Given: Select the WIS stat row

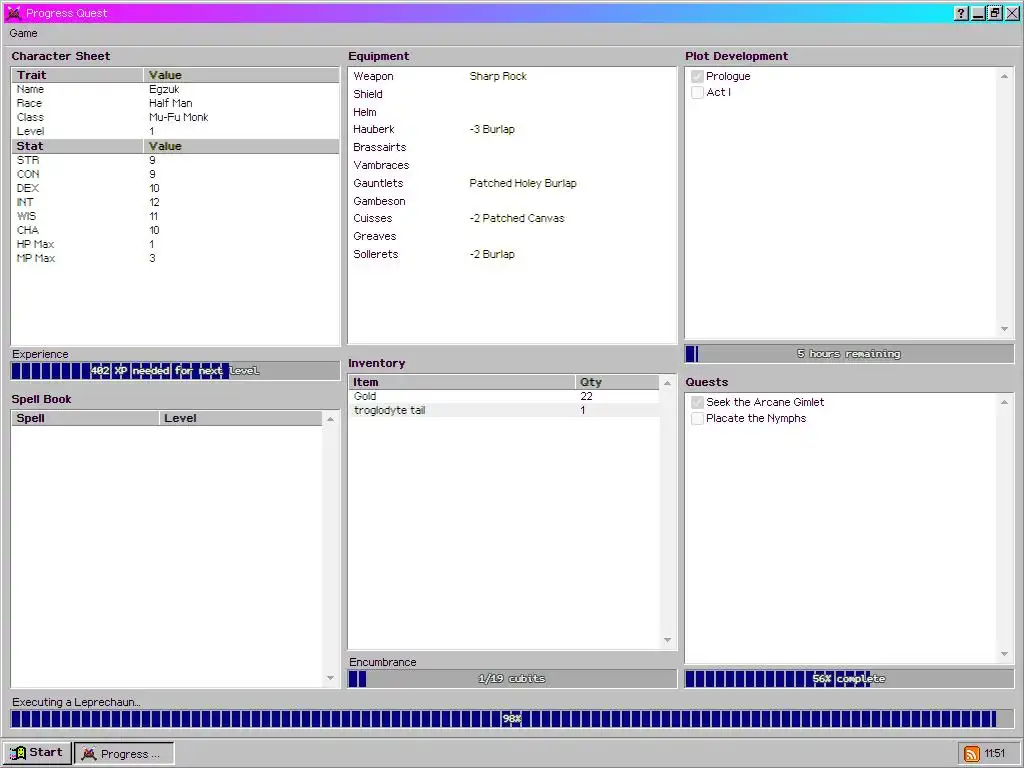Looking at the screenshot, I should (x=175, y=216).
